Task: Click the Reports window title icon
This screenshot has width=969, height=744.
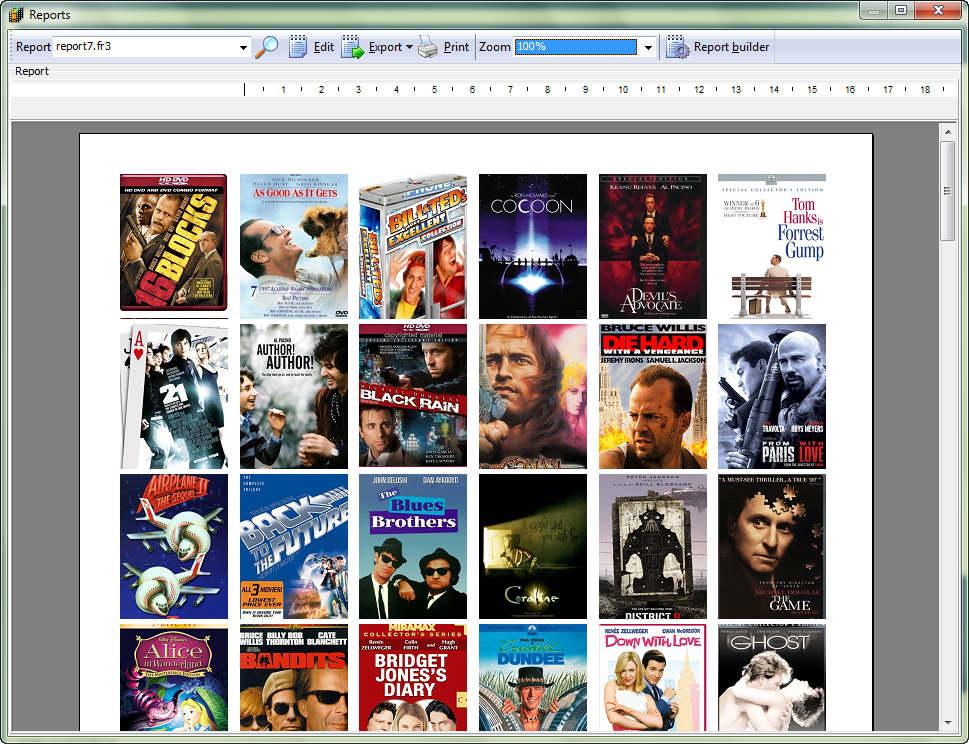Action: pos(16,14)
